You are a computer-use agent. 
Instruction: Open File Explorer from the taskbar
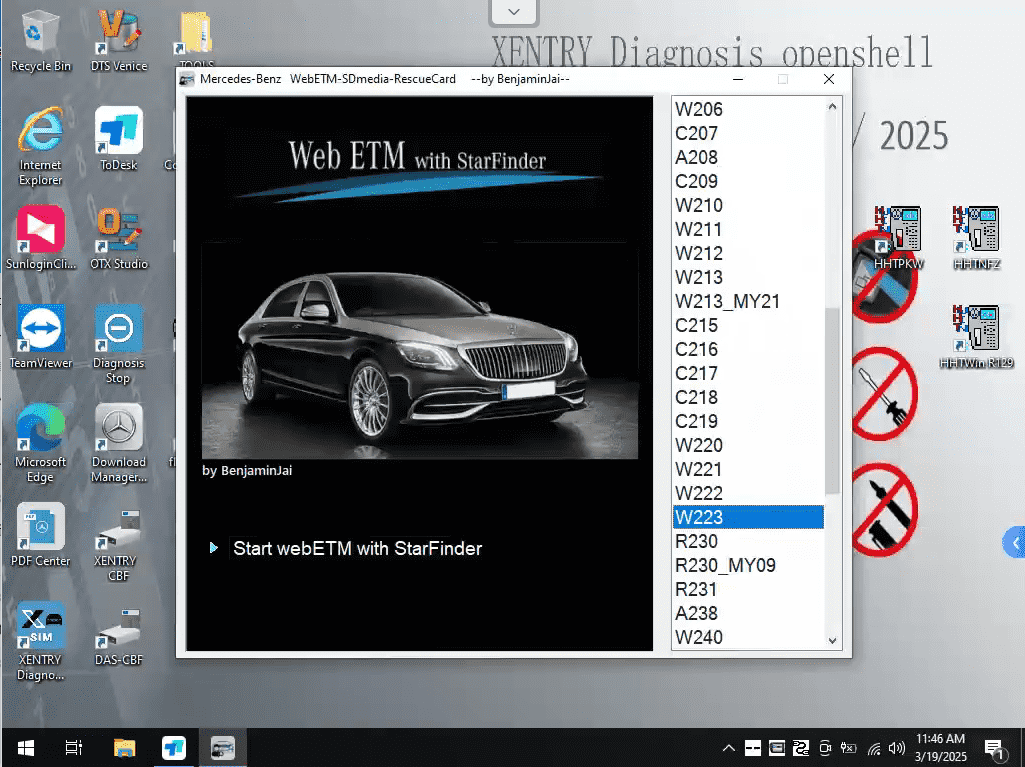click(124, 748)
